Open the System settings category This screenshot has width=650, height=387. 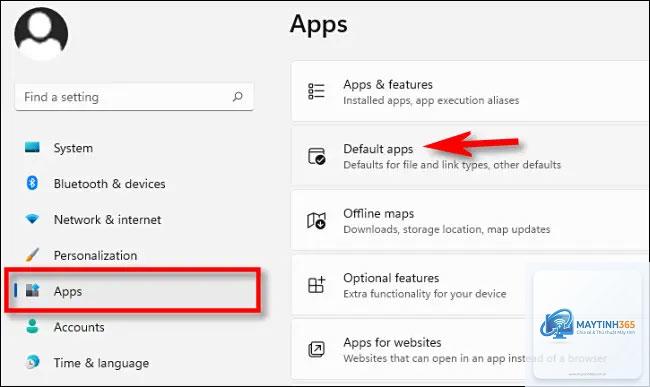point(73,148)
